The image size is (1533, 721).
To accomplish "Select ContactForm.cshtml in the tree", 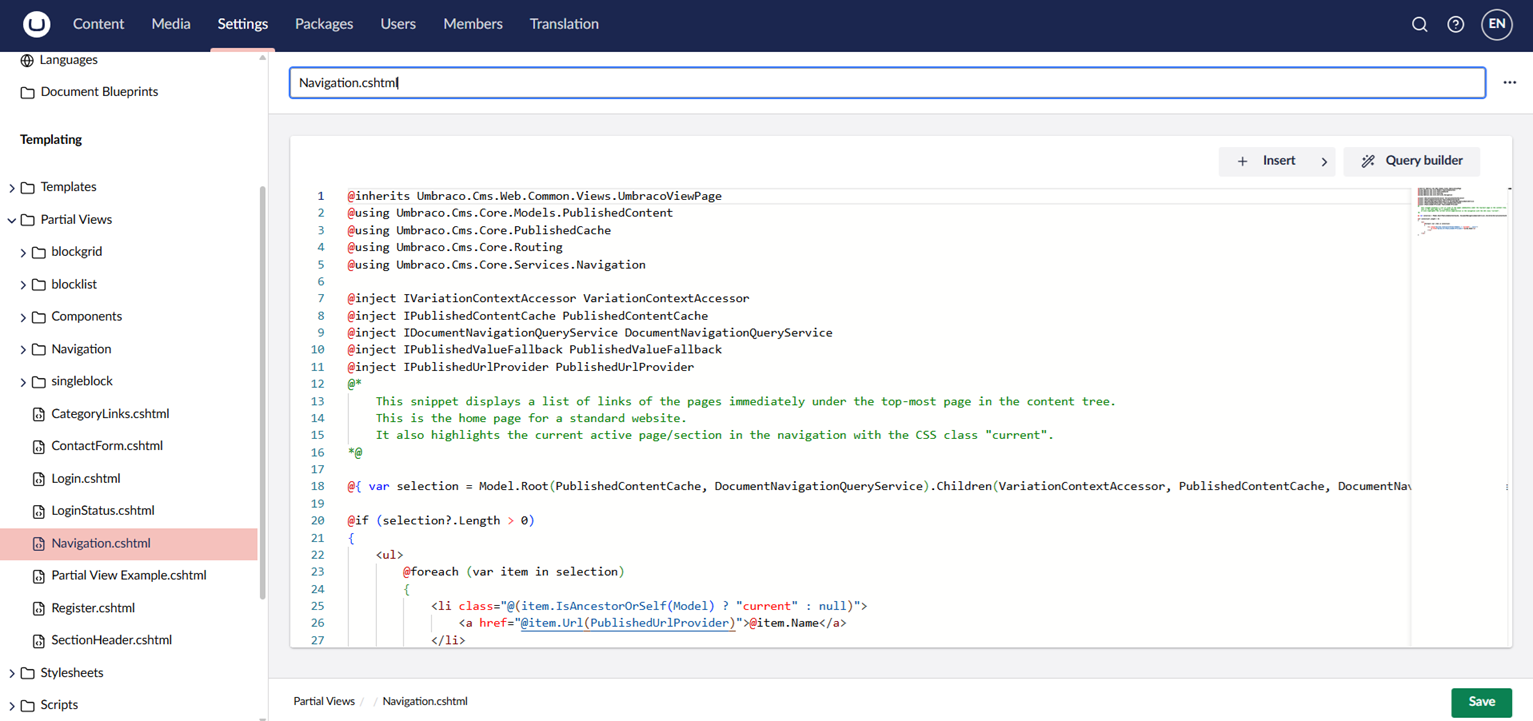I will point(107,446).
